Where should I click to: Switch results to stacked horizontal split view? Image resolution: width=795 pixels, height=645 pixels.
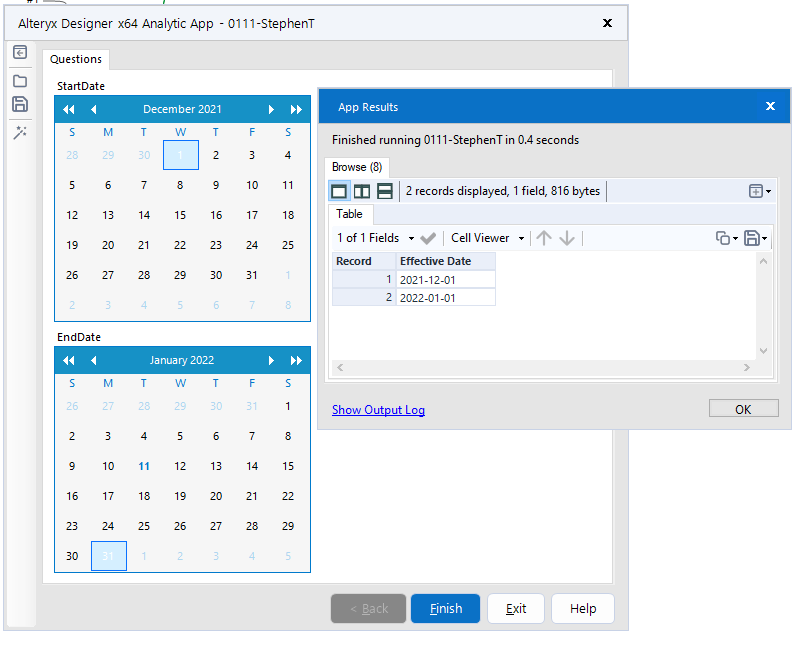point(385,191)
